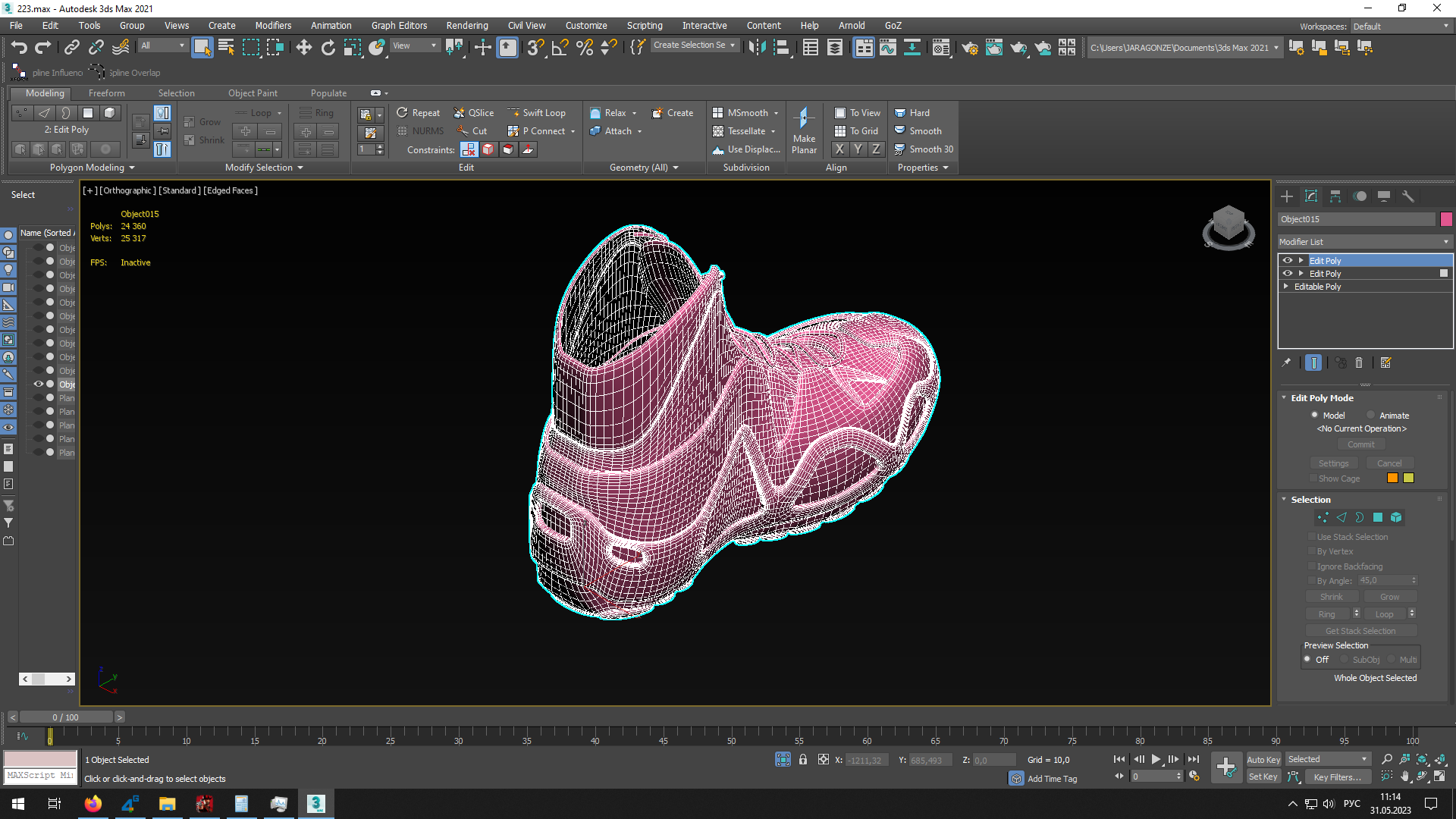
Task: Undo the last action
Action: coord(18,48)
